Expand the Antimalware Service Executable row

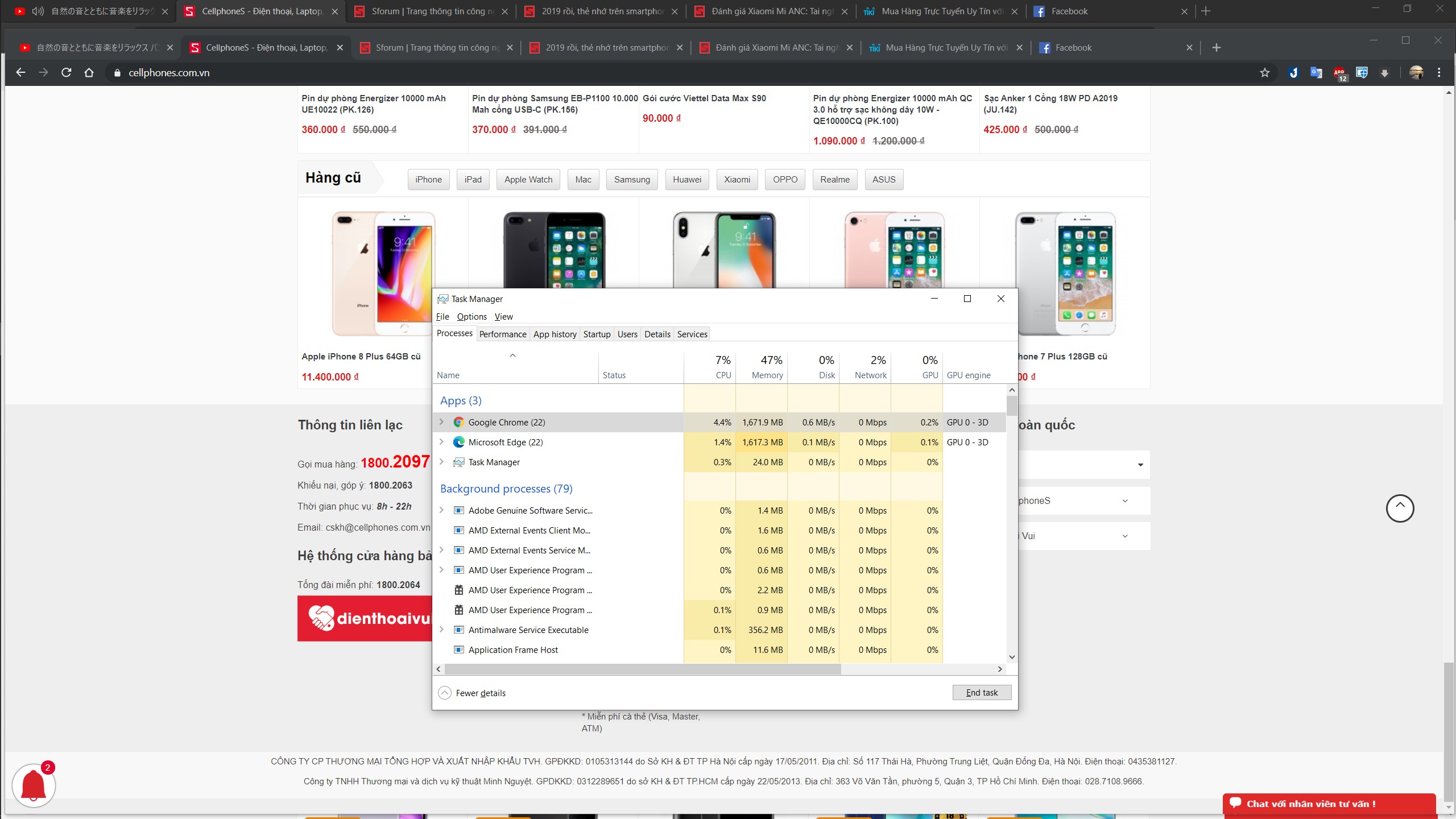[x=441, y=630]
